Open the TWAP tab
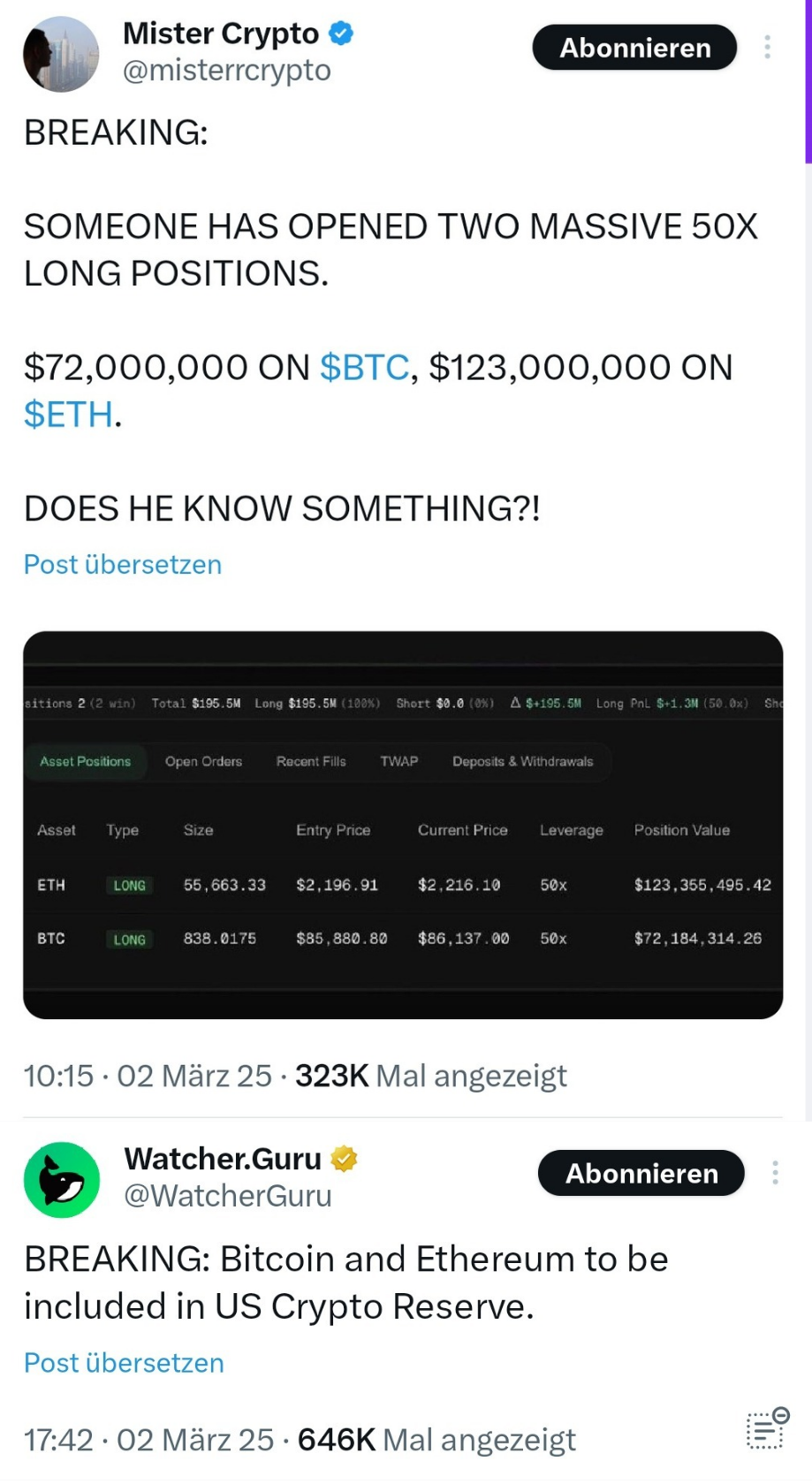The image size is (812, 1484). (399, 762)
